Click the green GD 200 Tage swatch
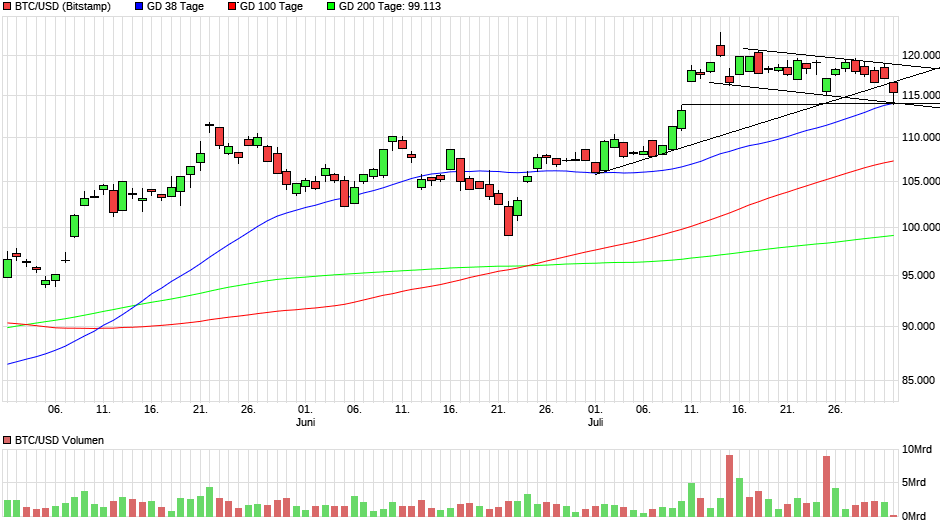 [331, 7]
